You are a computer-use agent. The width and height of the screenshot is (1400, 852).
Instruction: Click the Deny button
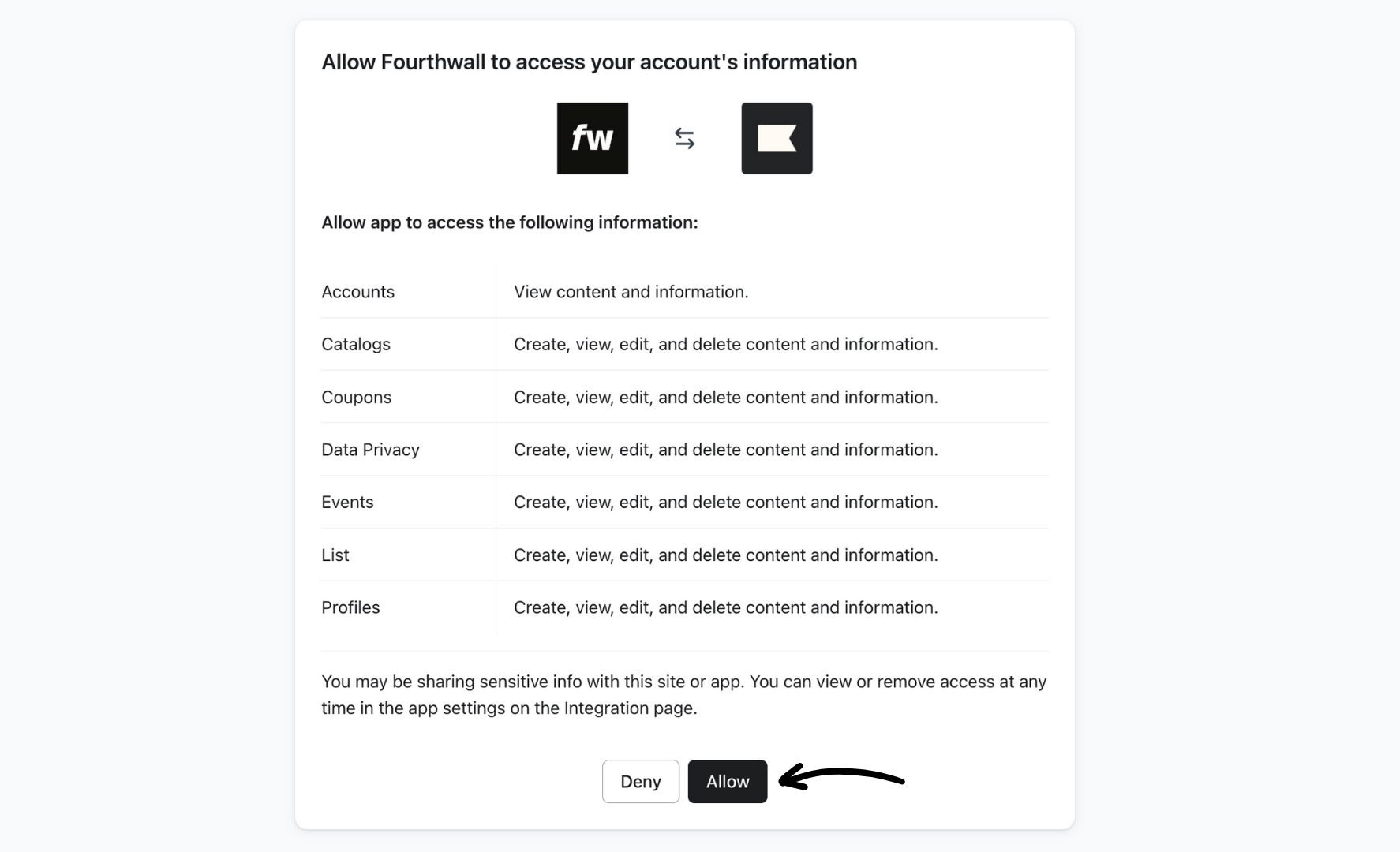pos(640,781)
